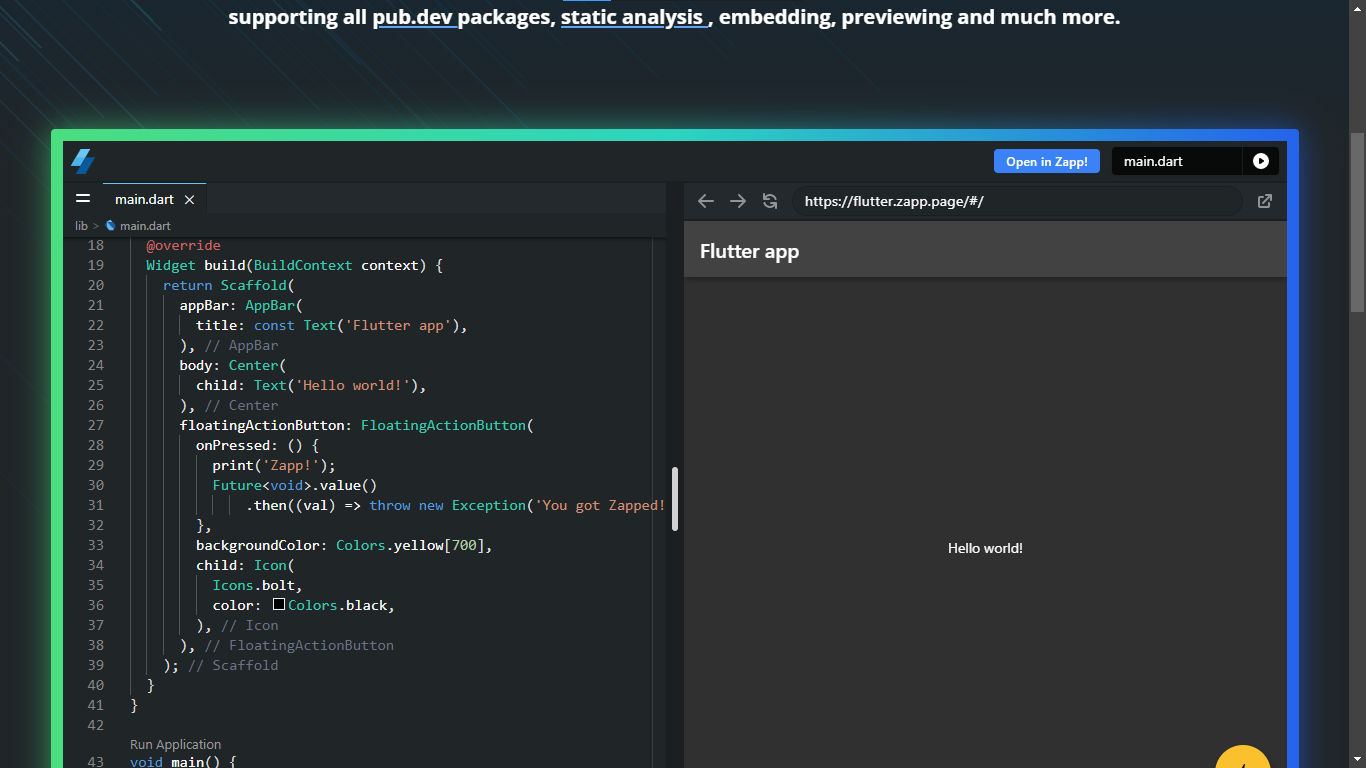Click the Run Application code lens
This screenshot has width=1366, height=768.
click(175, 744)
